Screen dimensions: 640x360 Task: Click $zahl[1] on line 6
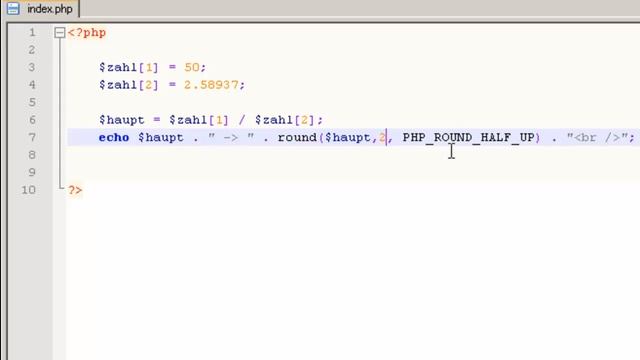[199, 120]
